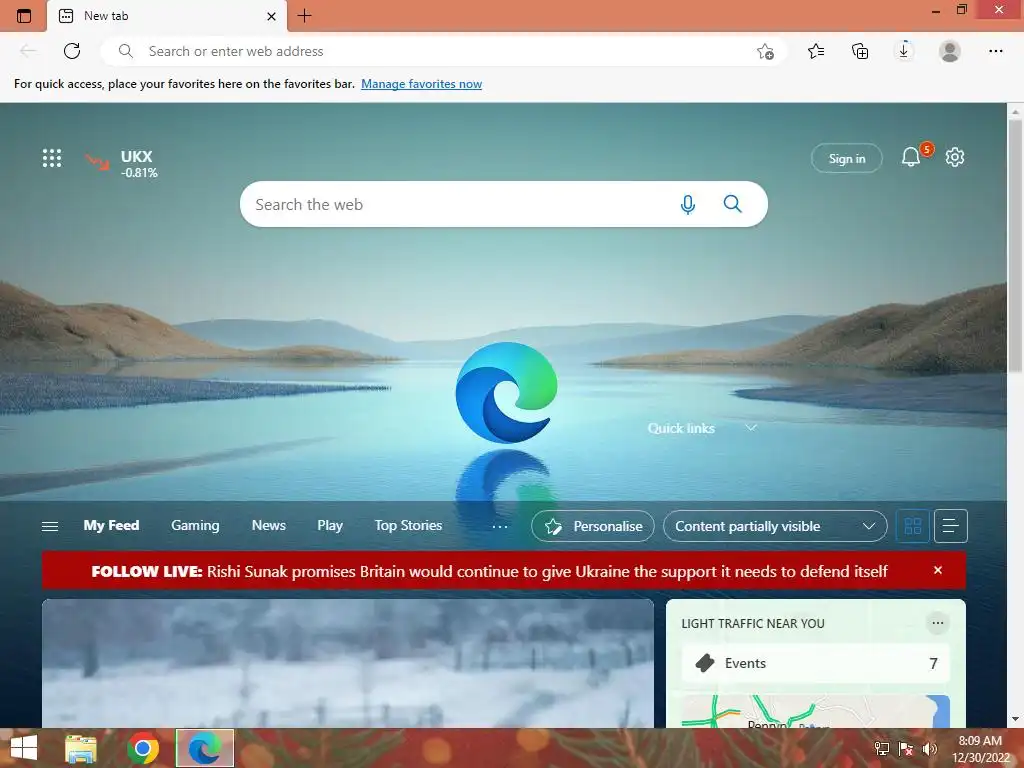This screenshot has height=768, width=1024.
Task: Click the back arrow button
Action: [27, 51]
